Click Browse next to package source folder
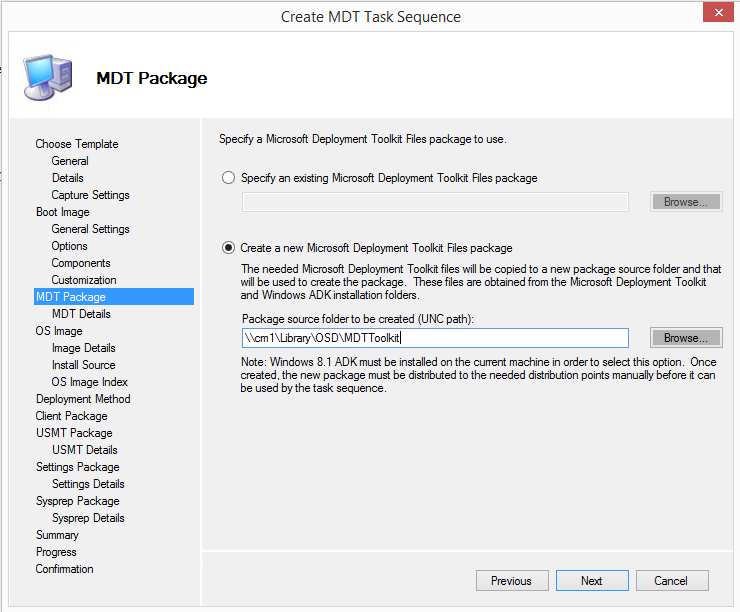Screen dimensions: 740x612 [686, 338]
